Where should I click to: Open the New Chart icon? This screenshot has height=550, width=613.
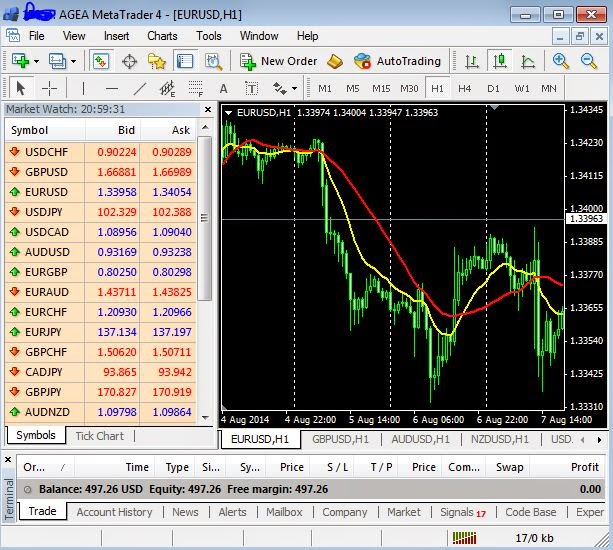click(x=20, y=61)
